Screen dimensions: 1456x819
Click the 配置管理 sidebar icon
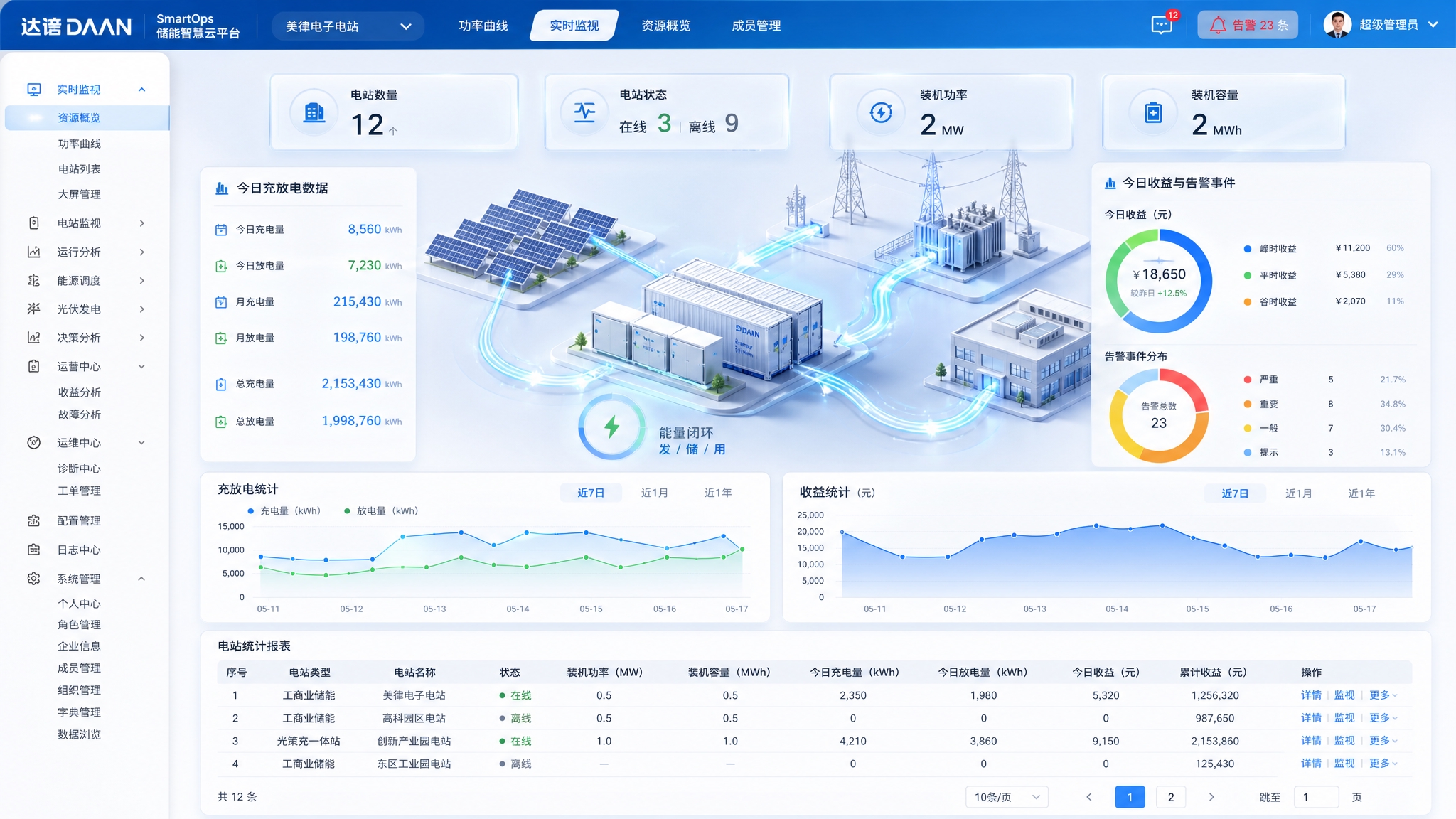[x=33, y=521]
